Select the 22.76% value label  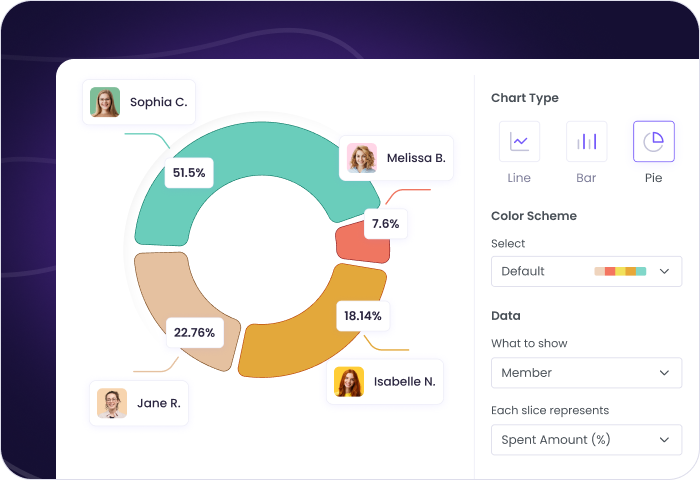coord(194,333)
